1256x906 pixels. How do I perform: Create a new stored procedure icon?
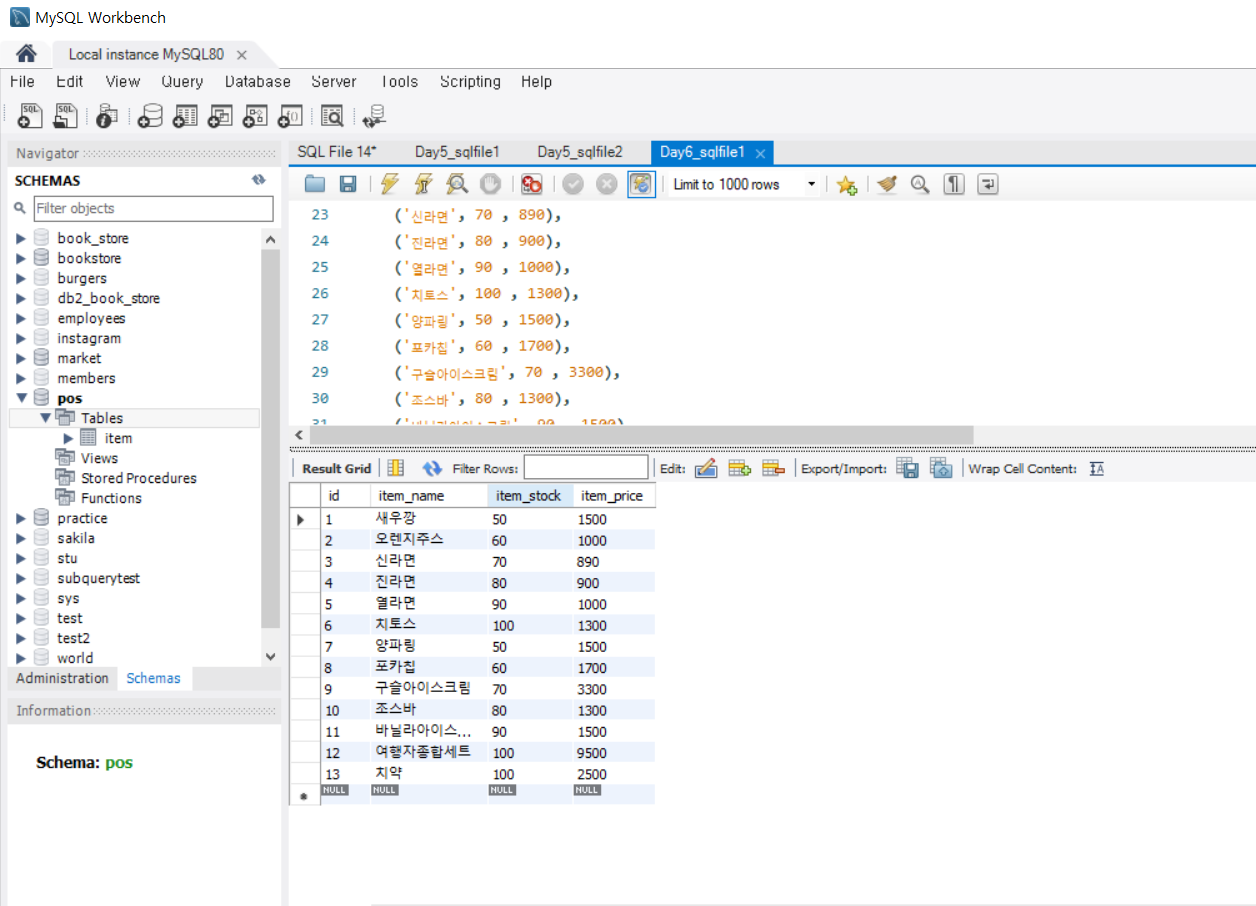click(x=255, y=116)
